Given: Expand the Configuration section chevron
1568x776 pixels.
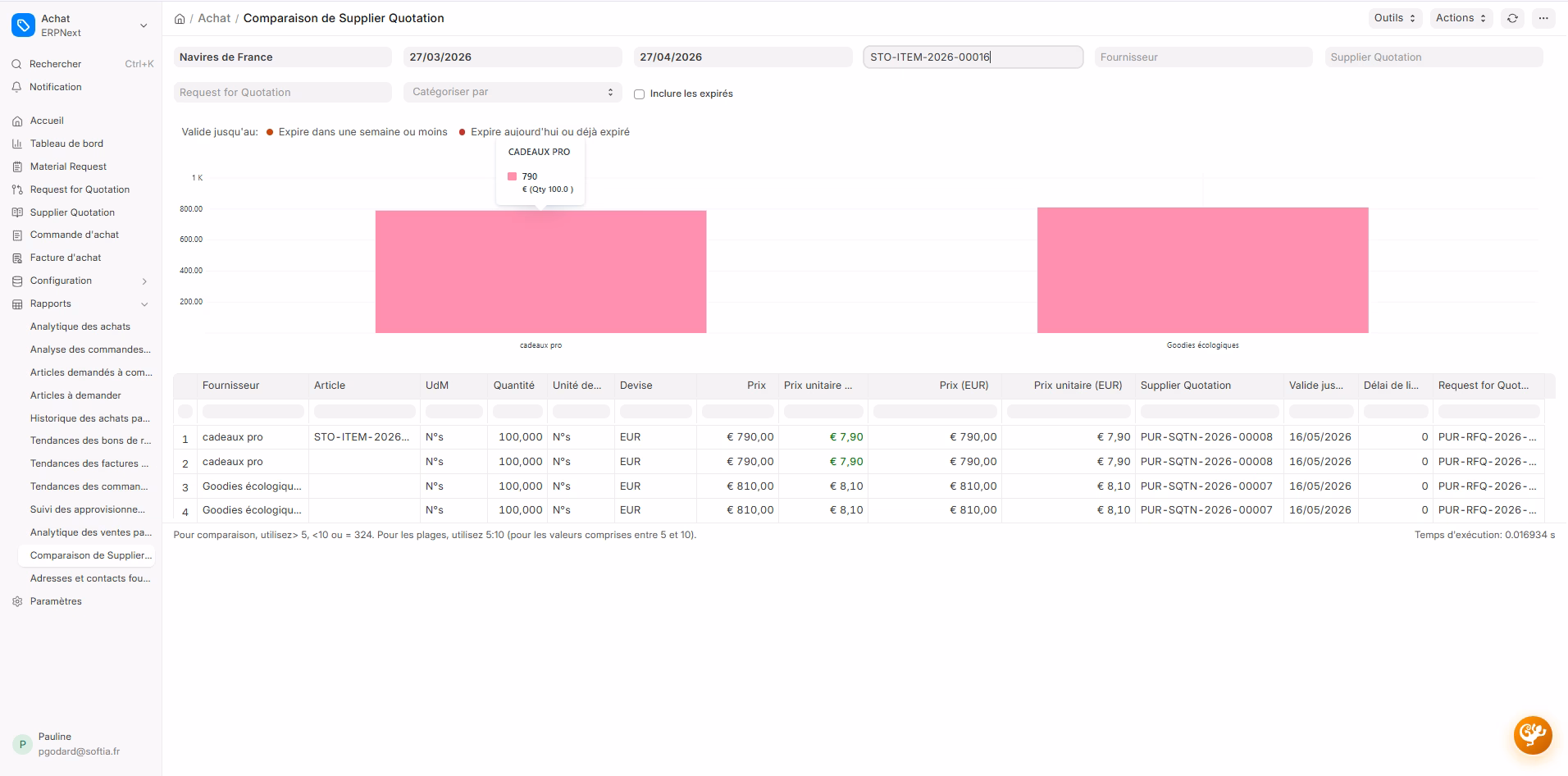Looking at the screenshot, I should coord(144,281).
